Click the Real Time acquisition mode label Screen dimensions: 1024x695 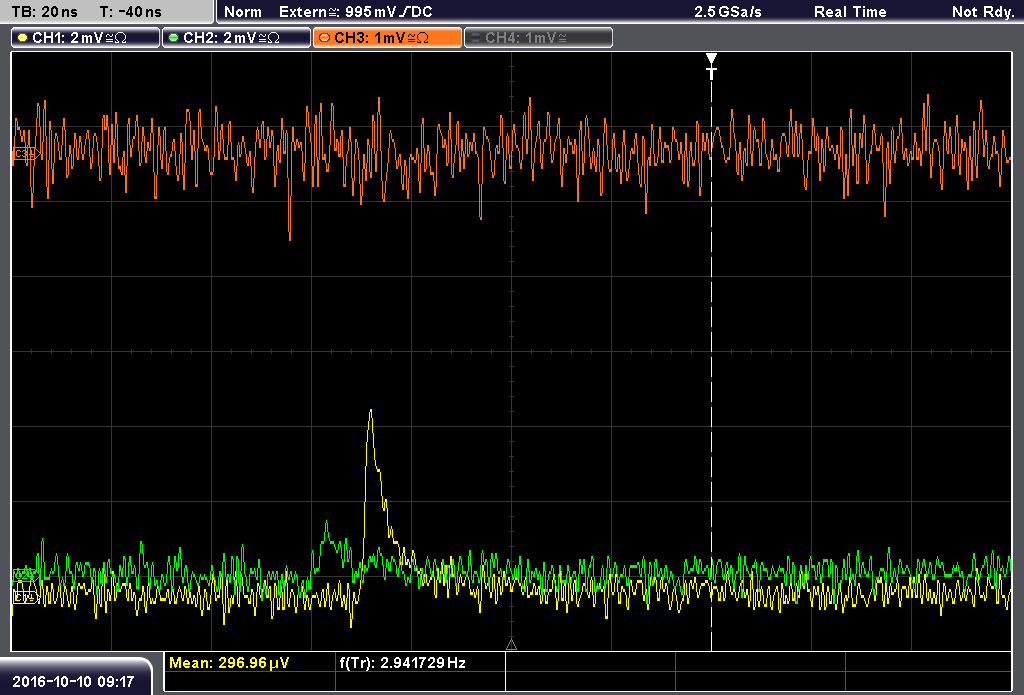[850, 12]
